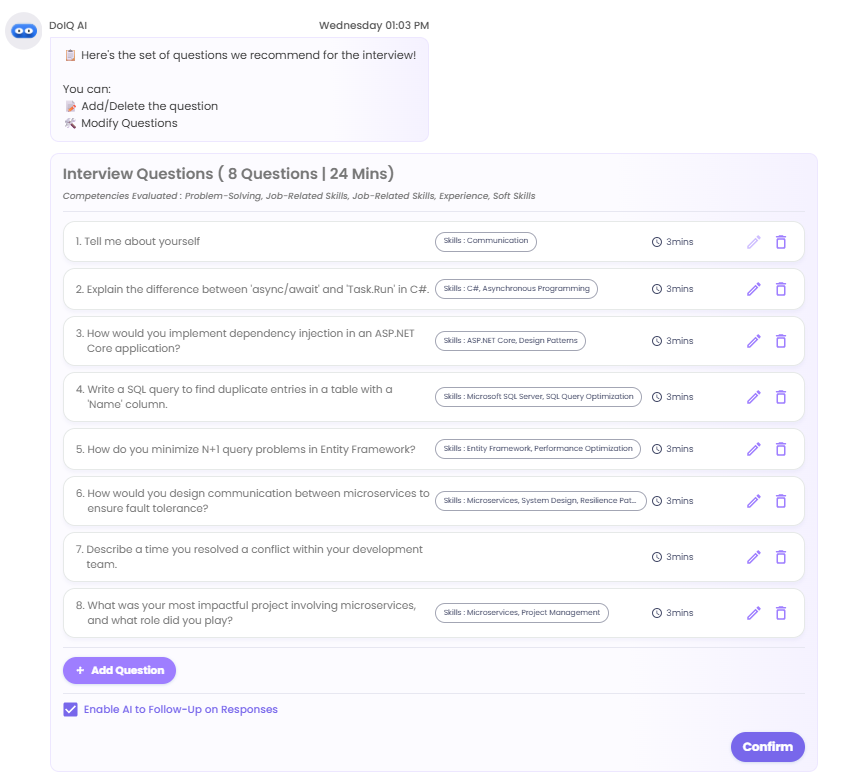
Task: Delete the 'Tell me about yourself' question
Action: (781, 242)
